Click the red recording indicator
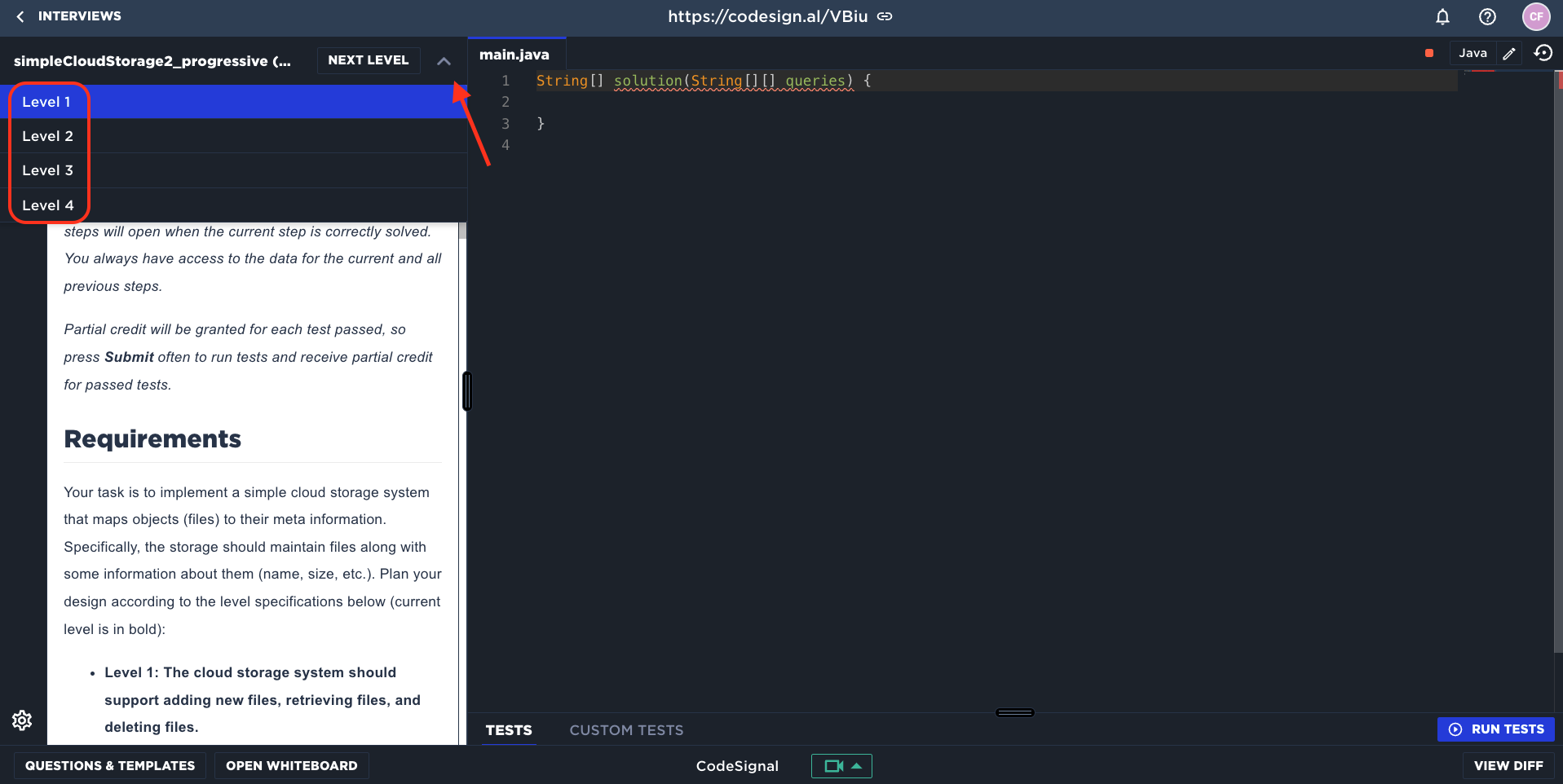 tap(1429, 53)
